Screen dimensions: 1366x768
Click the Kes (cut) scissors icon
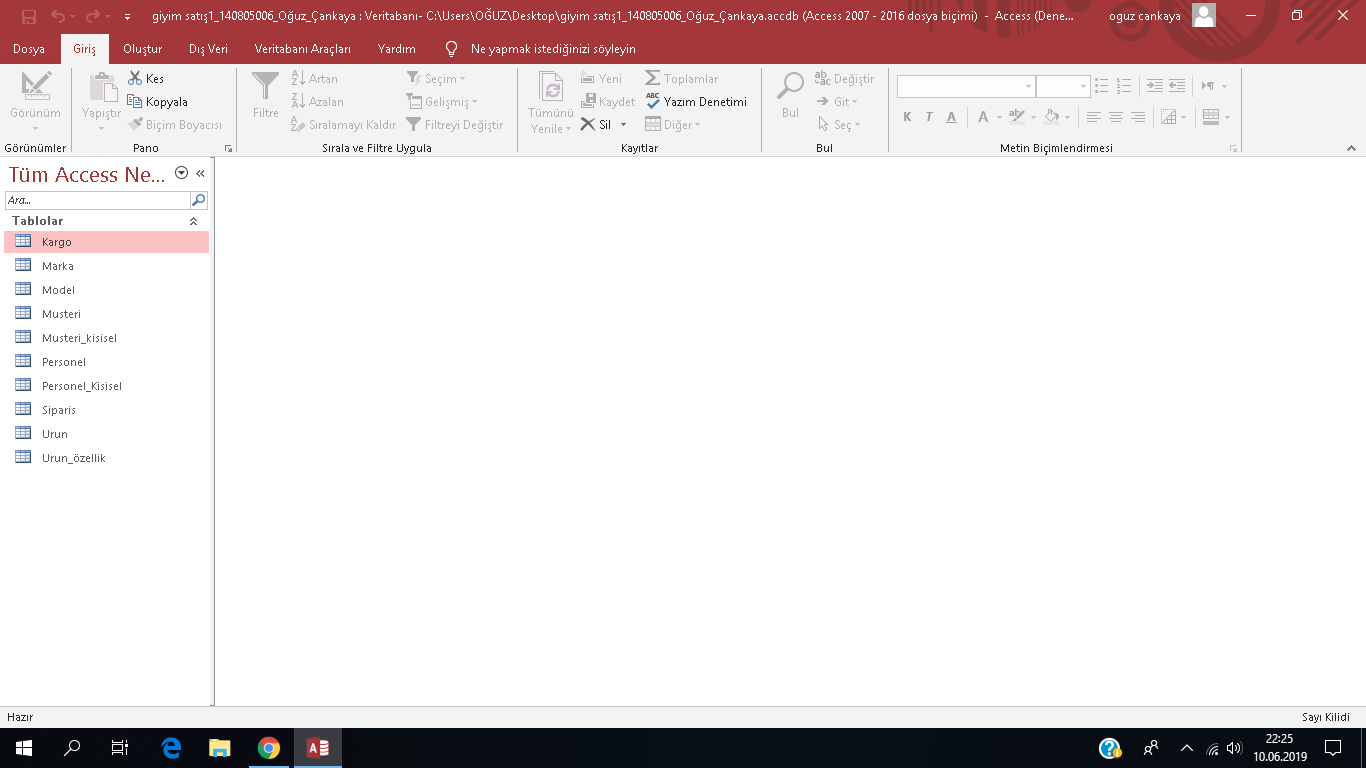tap(135, 78)
